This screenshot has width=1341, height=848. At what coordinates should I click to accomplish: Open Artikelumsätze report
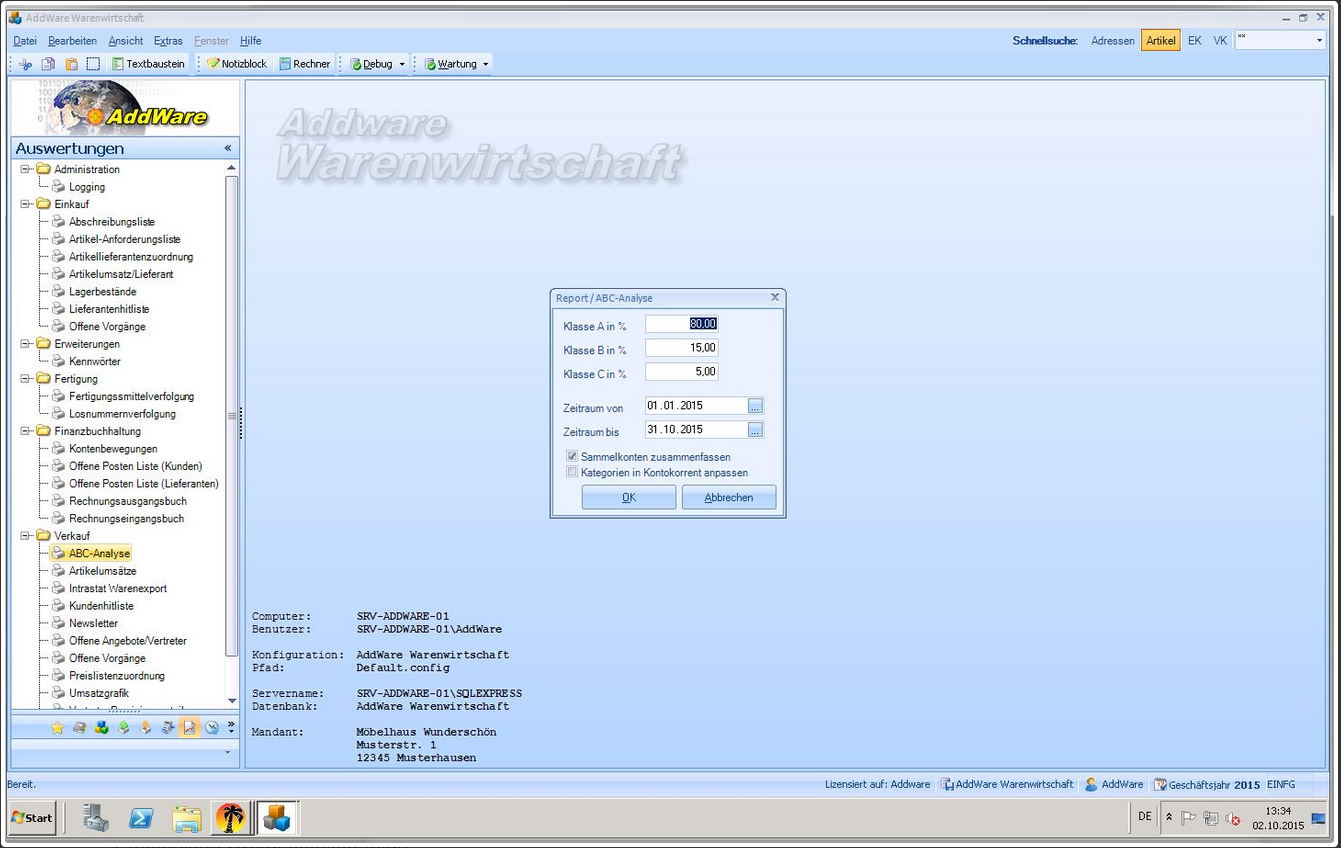coord(102,571)
